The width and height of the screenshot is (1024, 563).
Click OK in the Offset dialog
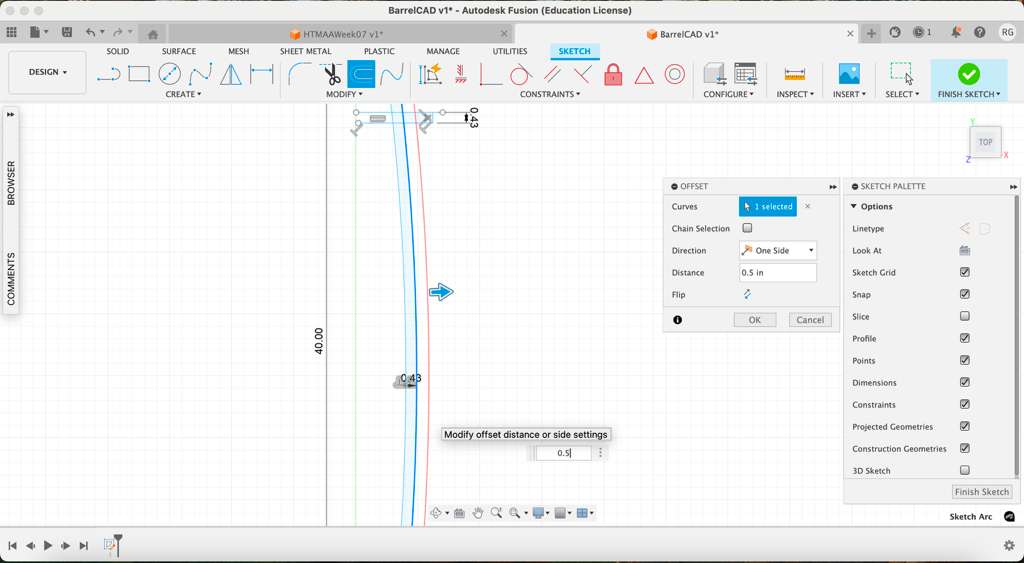click(x=754, y=320)
